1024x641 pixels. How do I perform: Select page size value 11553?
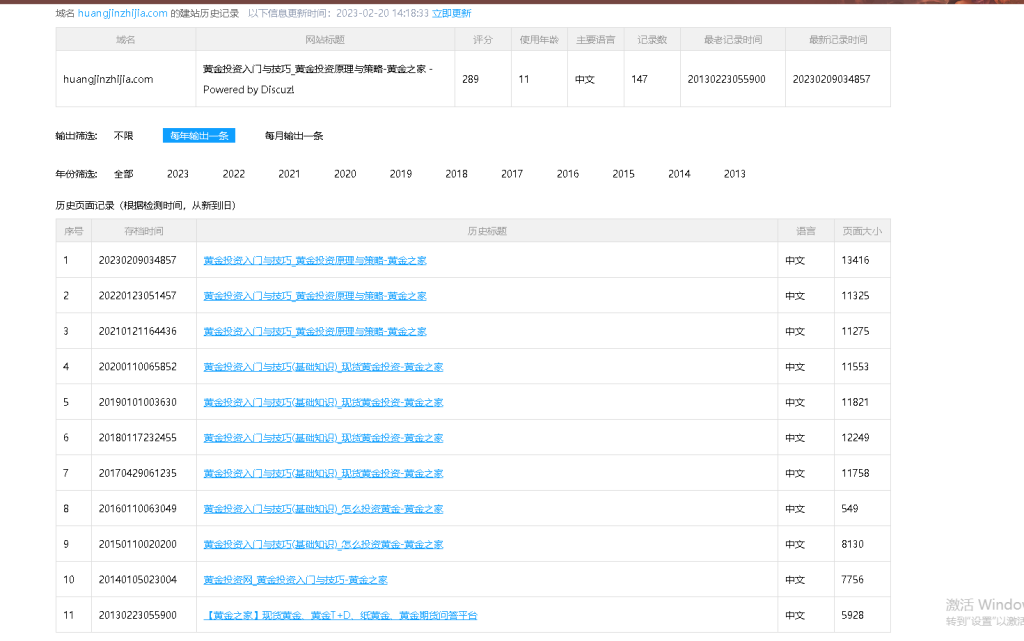click(x=856, y=367)
